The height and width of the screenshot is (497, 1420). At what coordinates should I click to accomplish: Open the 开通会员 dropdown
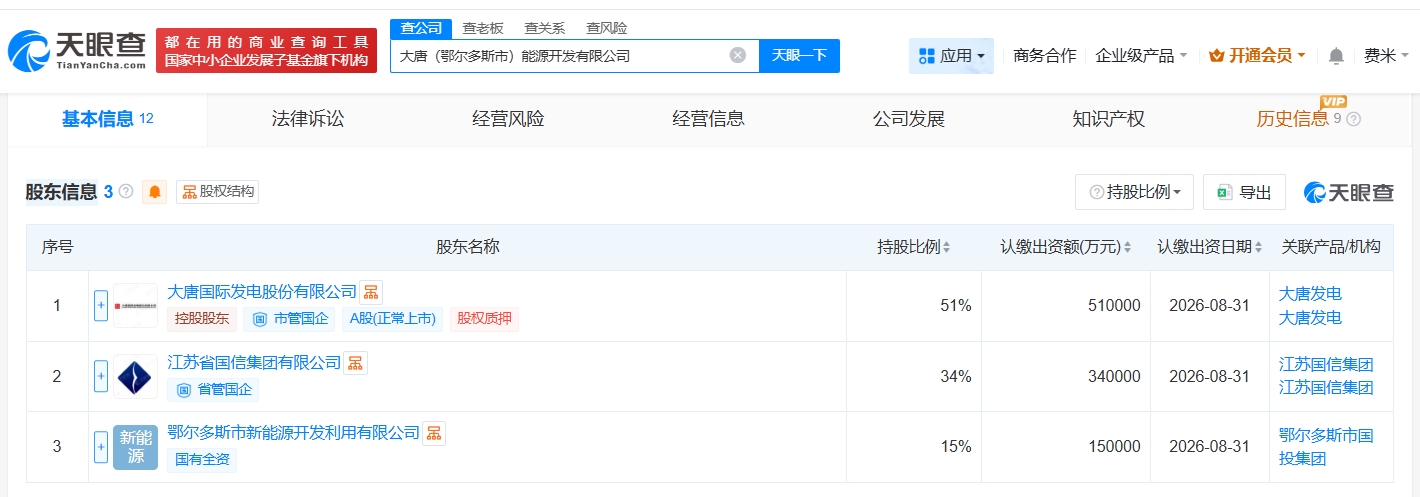[1257, 56]
